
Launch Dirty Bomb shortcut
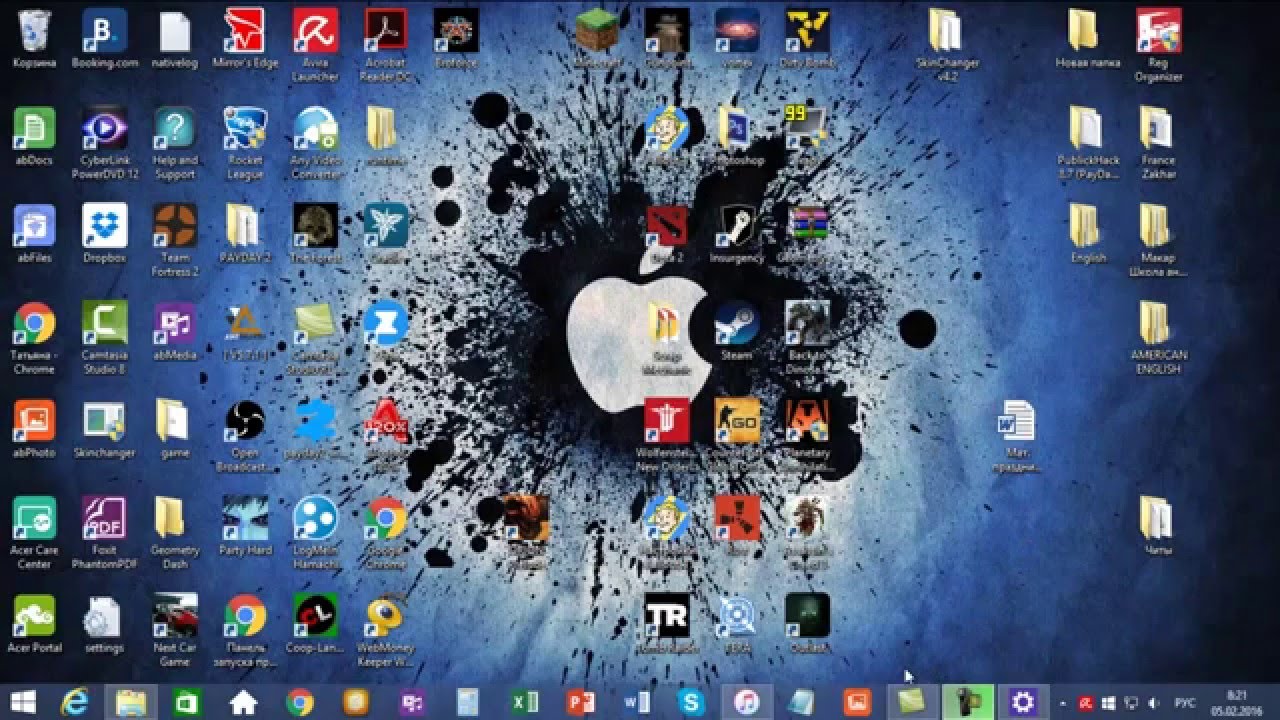(x=807, y=31)
